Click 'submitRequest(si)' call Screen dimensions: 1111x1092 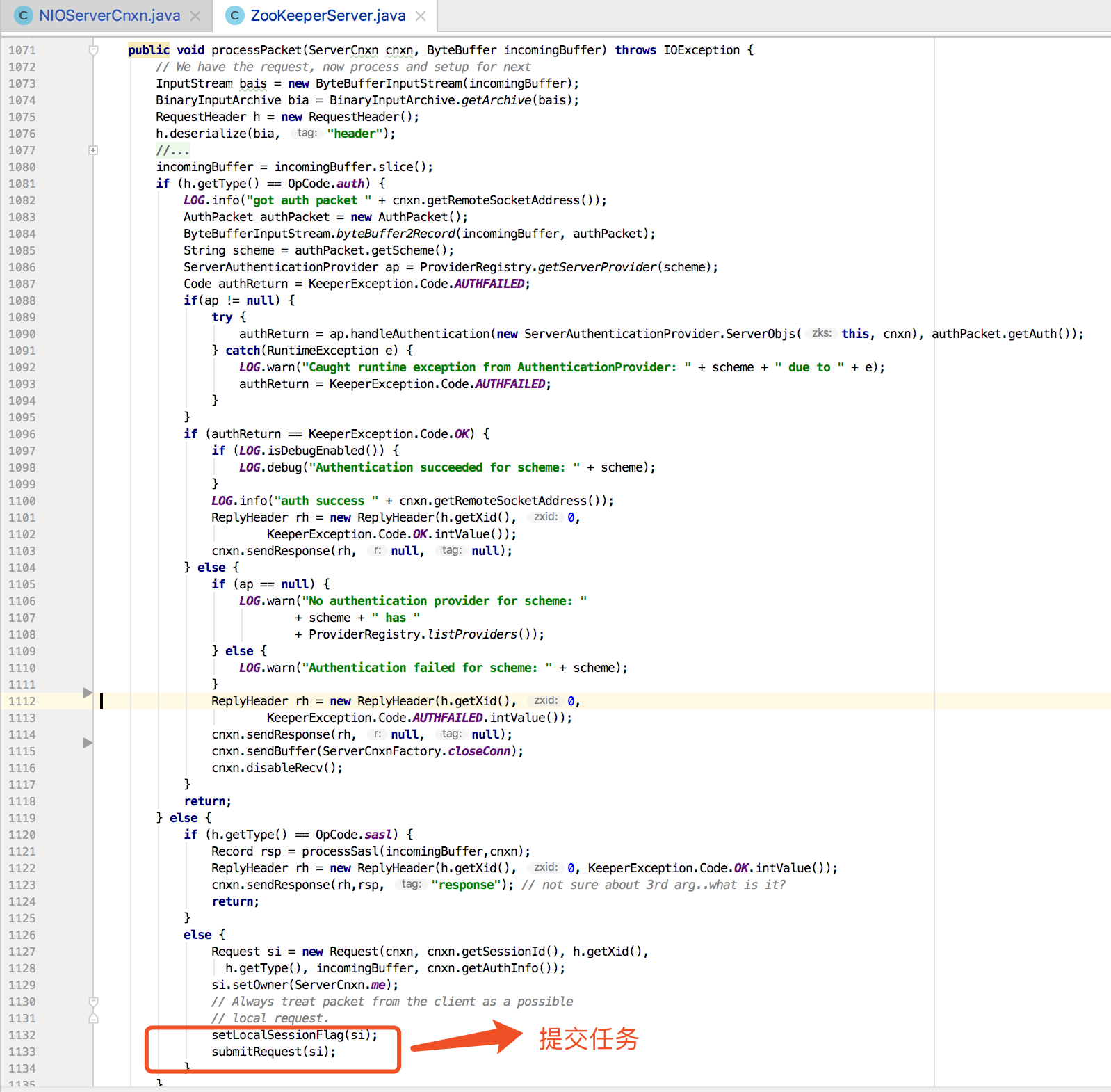coord(270,1052)
